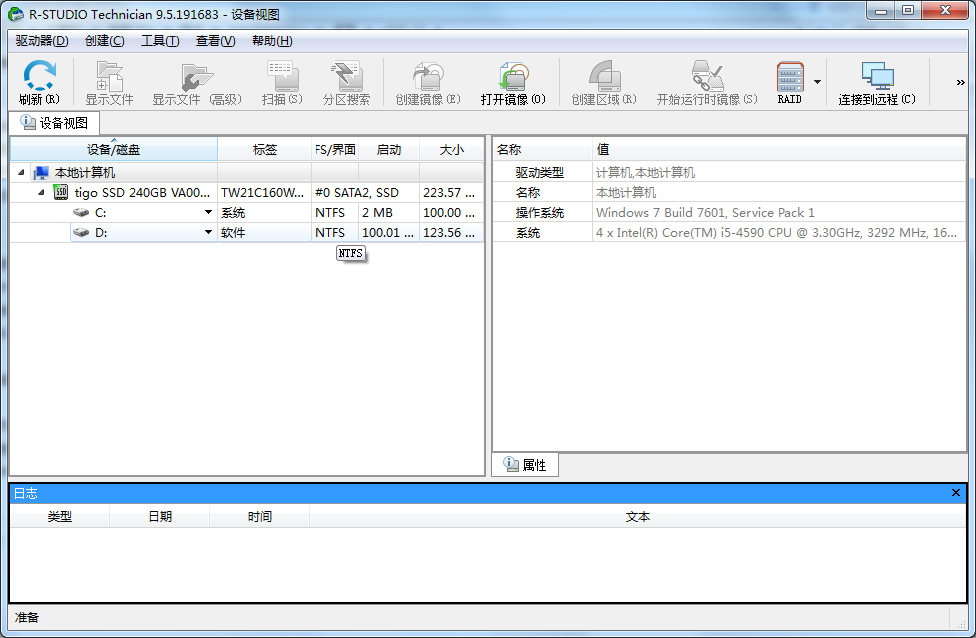
Task: Close the Log (日志) panel
Action: pos(956,493)
